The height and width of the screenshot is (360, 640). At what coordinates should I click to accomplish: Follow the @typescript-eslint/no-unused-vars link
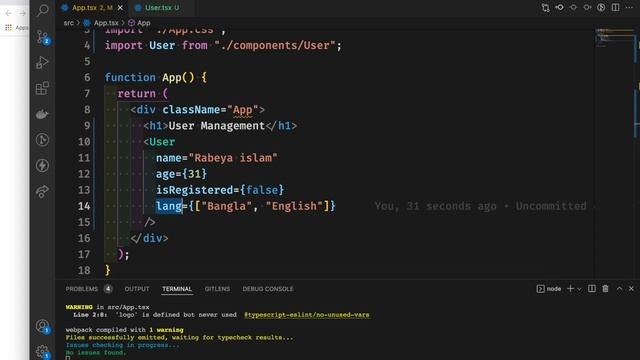coord(307,315)
